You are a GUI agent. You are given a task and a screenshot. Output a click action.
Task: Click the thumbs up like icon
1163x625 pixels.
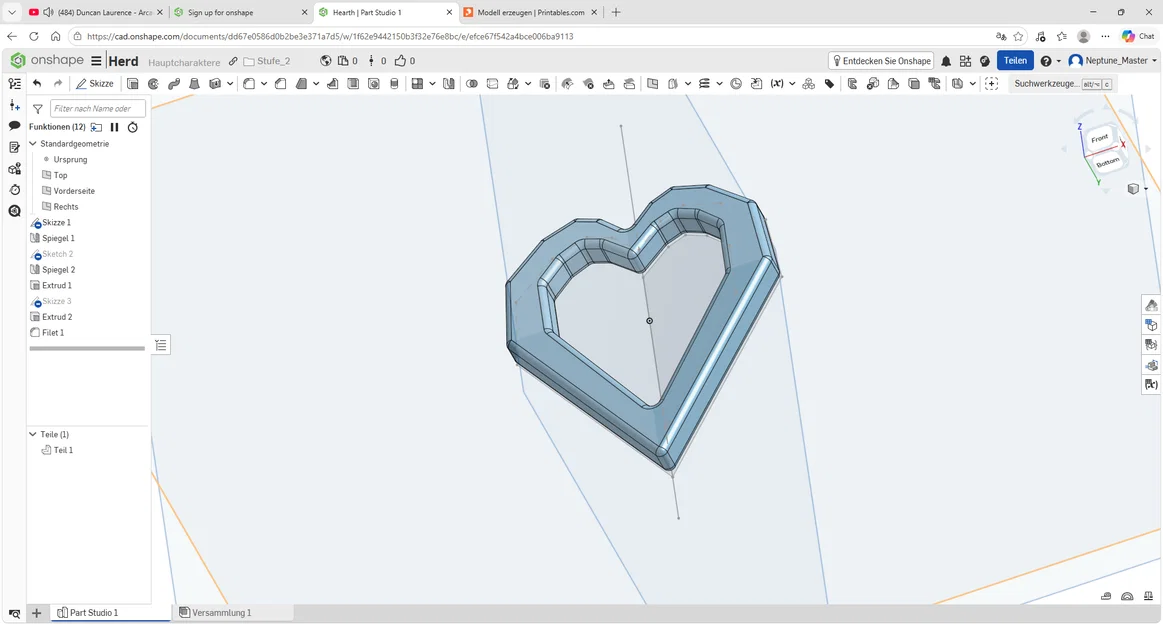click(401, 61)
